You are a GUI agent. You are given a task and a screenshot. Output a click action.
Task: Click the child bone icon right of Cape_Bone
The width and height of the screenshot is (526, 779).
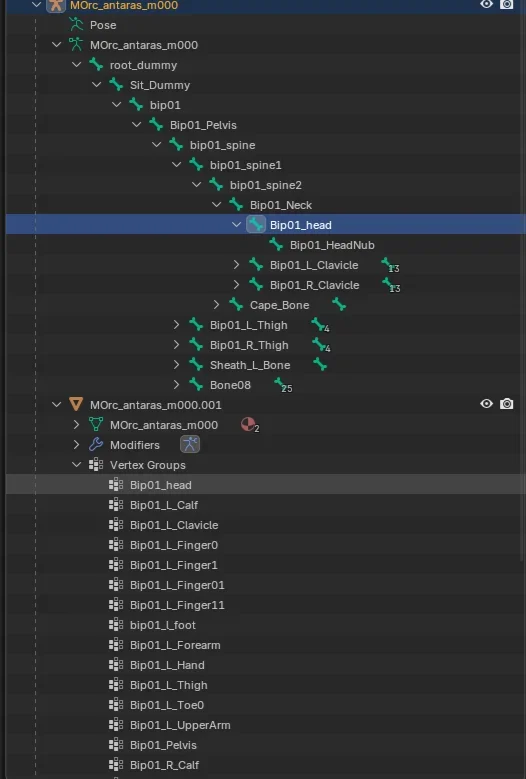click(x=339, y=305)
